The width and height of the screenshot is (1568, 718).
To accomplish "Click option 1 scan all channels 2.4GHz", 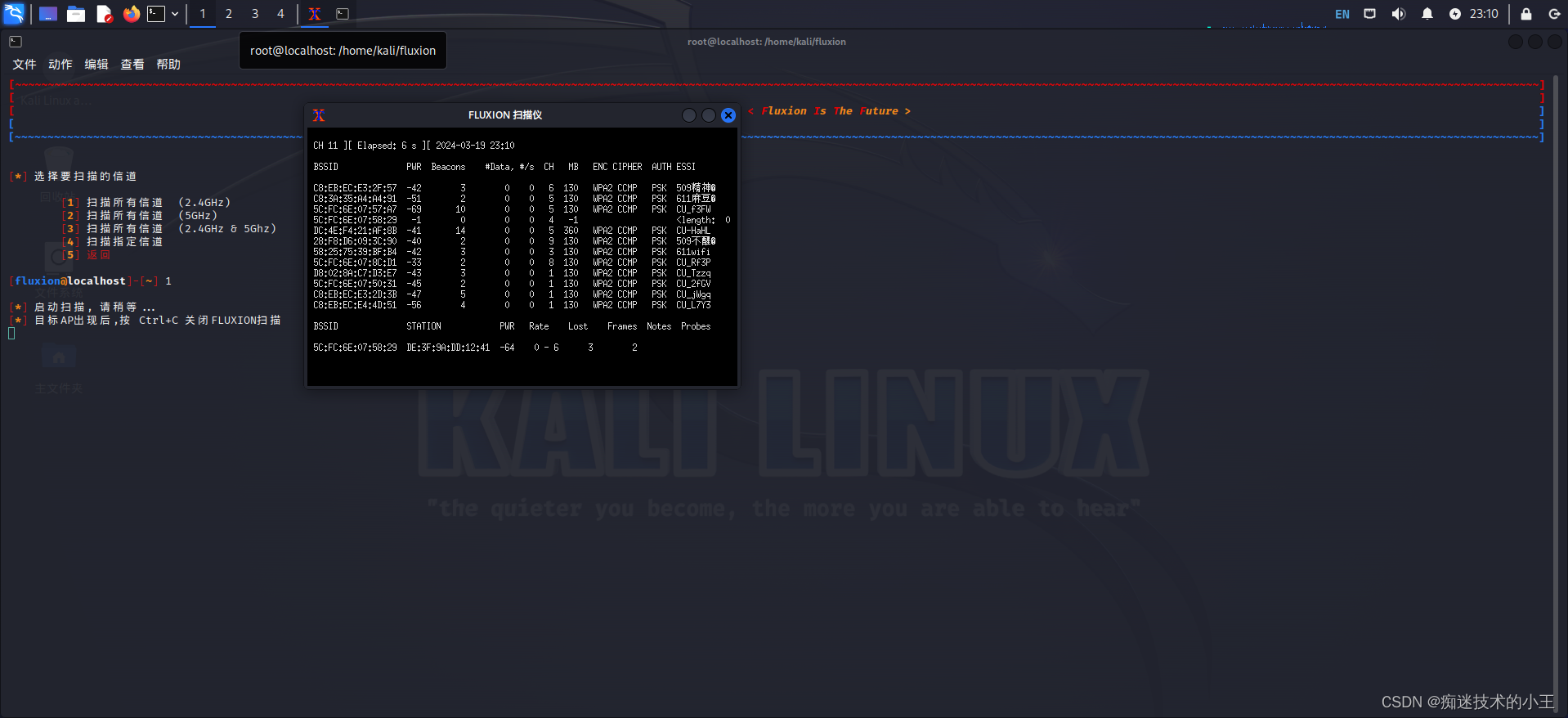I will click(147, 203).
